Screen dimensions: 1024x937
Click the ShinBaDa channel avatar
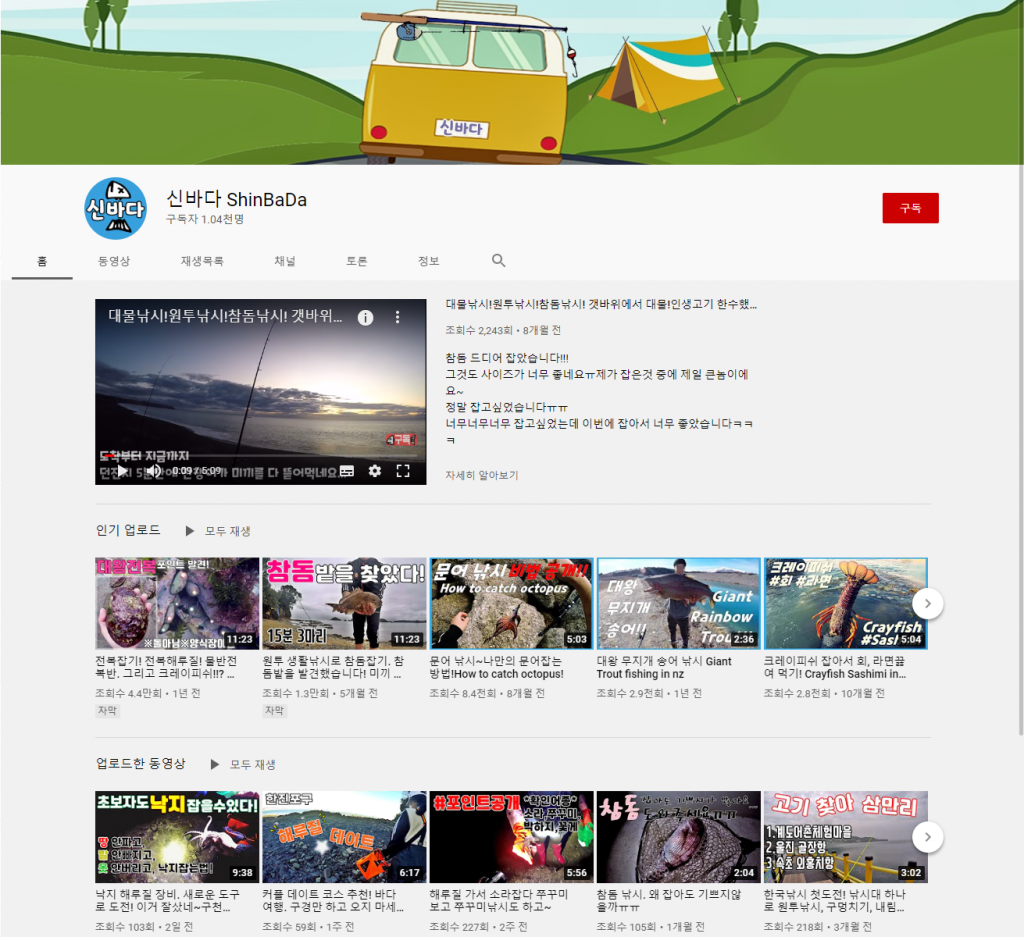point(115,208)
